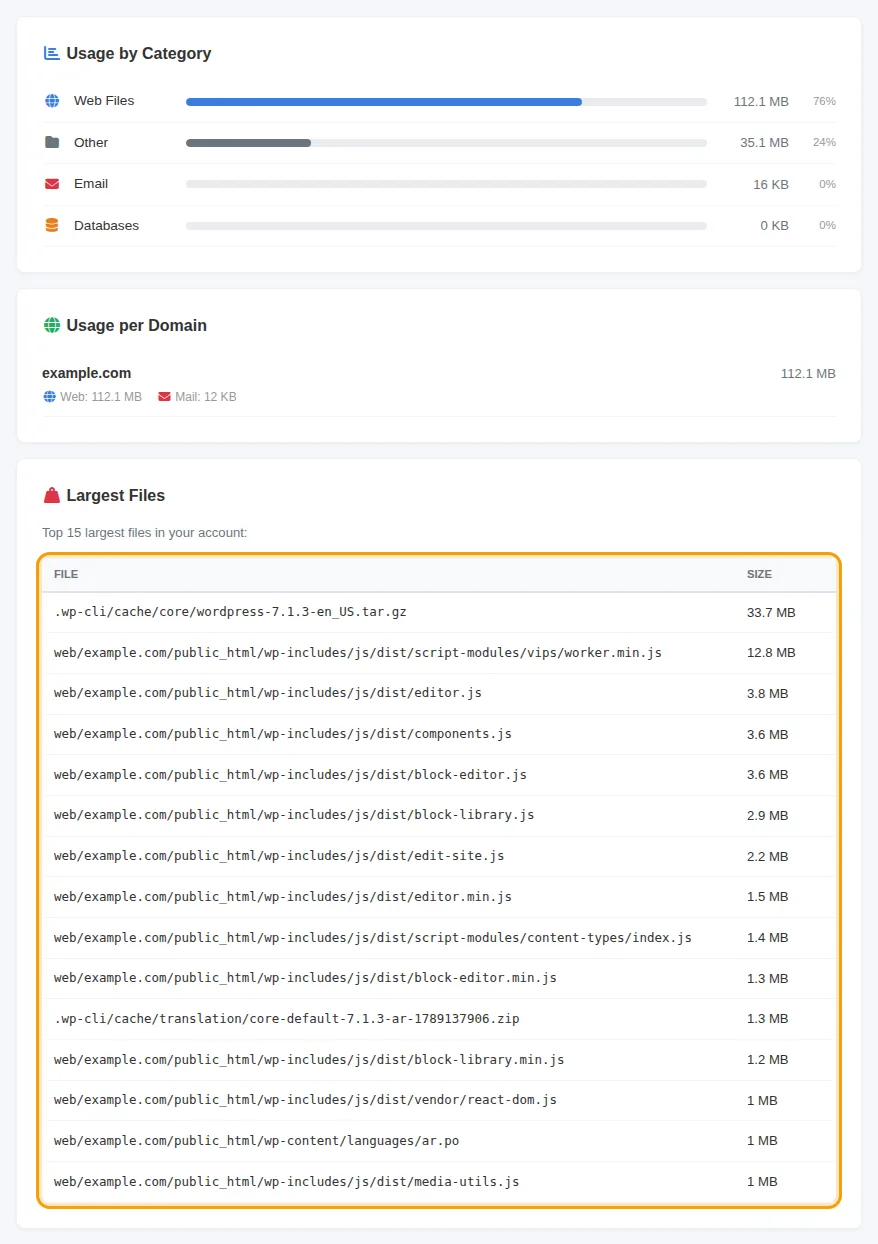This screenshot has height=1244, width=878.
Task: Select the vips/worker.min.js file path
Action: pyautogui.click(x=358, y=653)
